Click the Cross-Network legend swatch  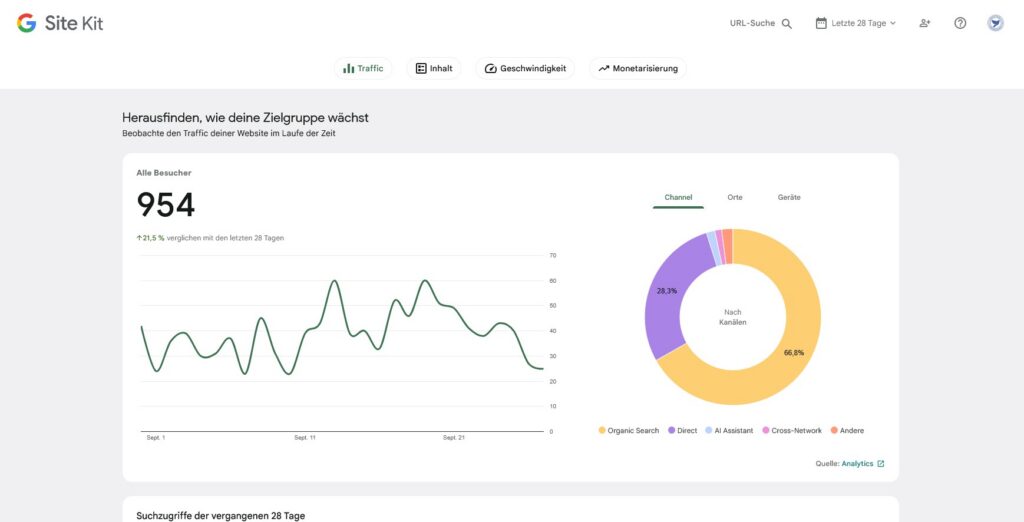coord(765,431)
